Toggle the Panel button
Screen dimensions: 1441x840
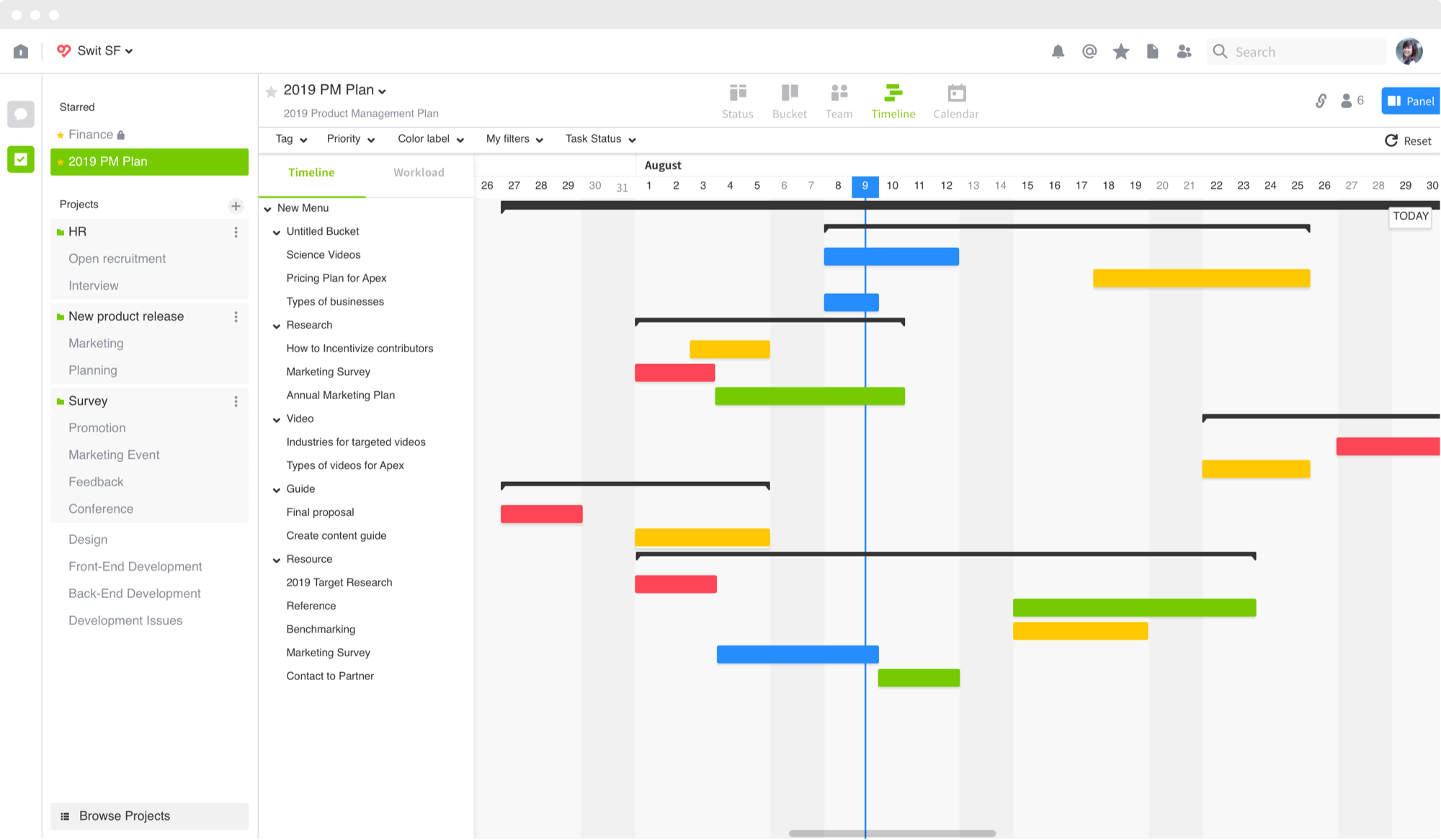(x=1411, y=101)
